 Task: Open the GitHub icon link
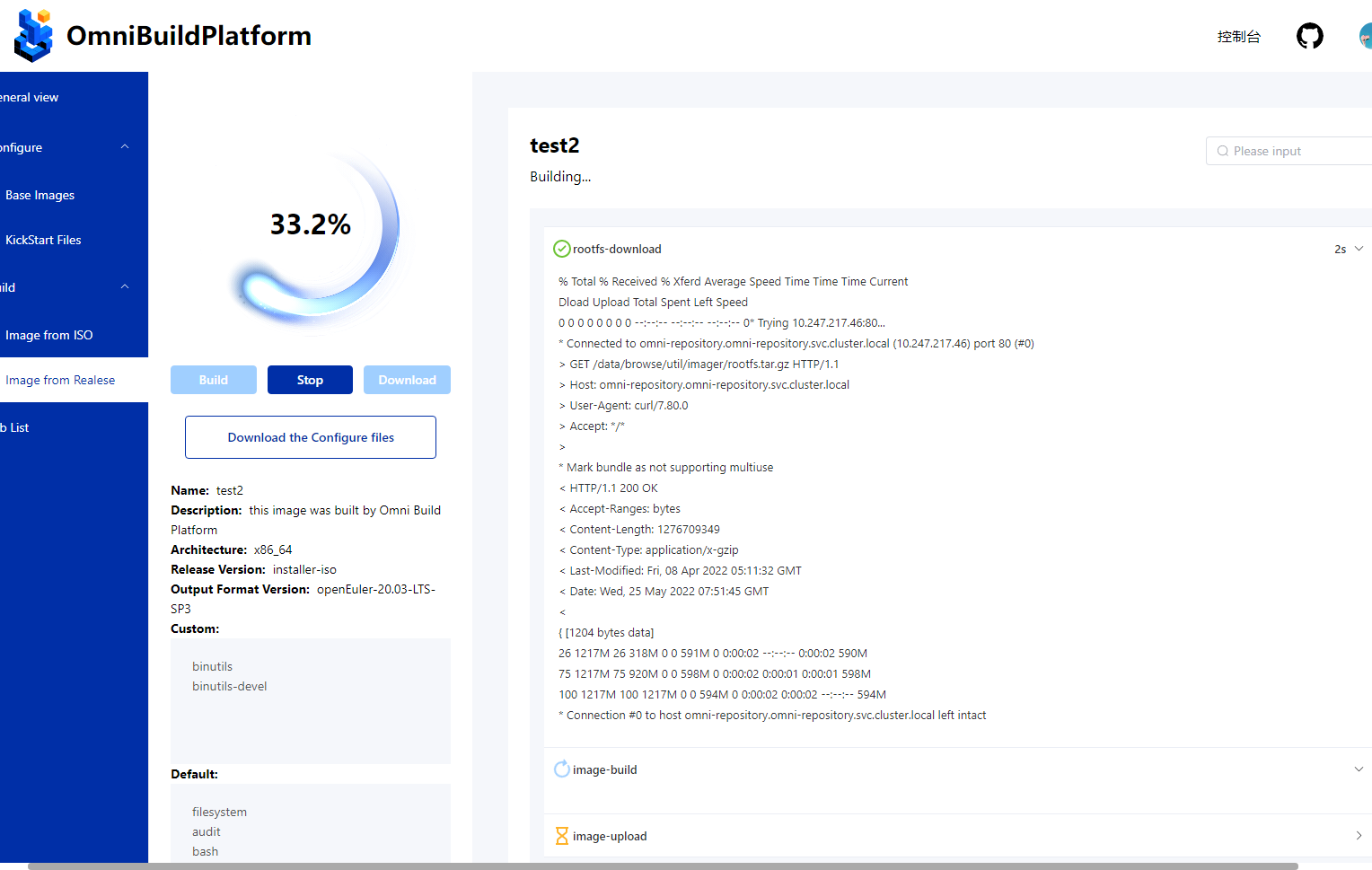tap(1310, 36)
